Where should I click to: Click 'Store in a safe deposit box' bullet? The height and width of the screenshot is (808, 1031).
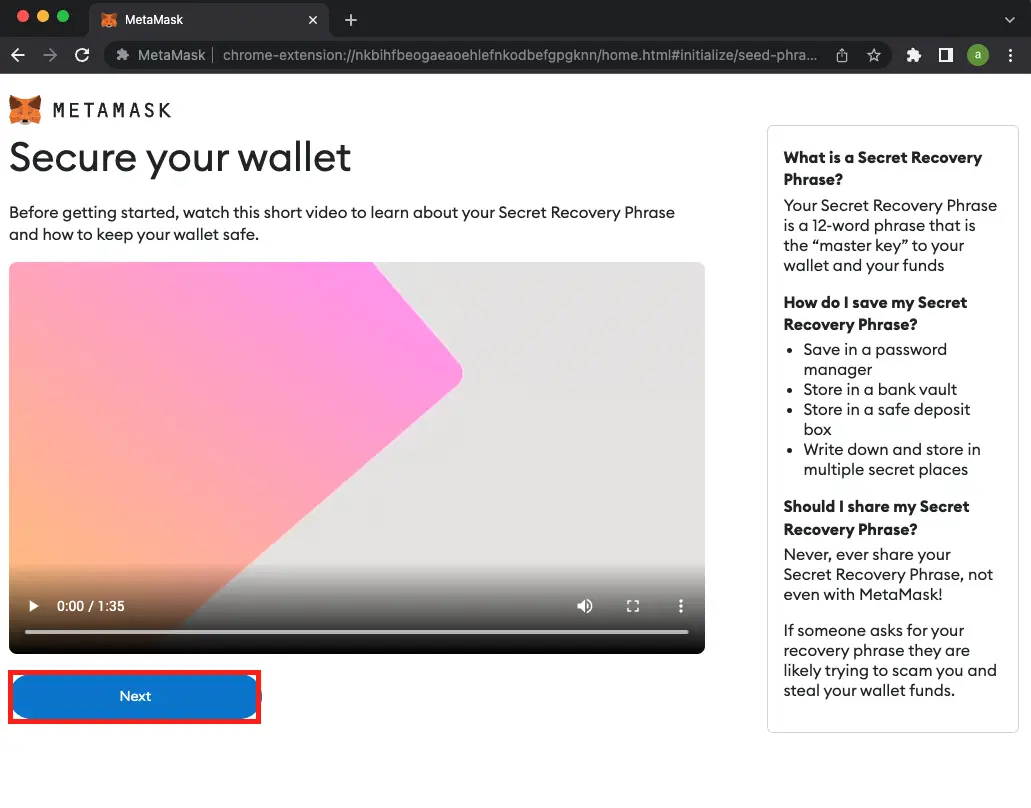[886, 419]
